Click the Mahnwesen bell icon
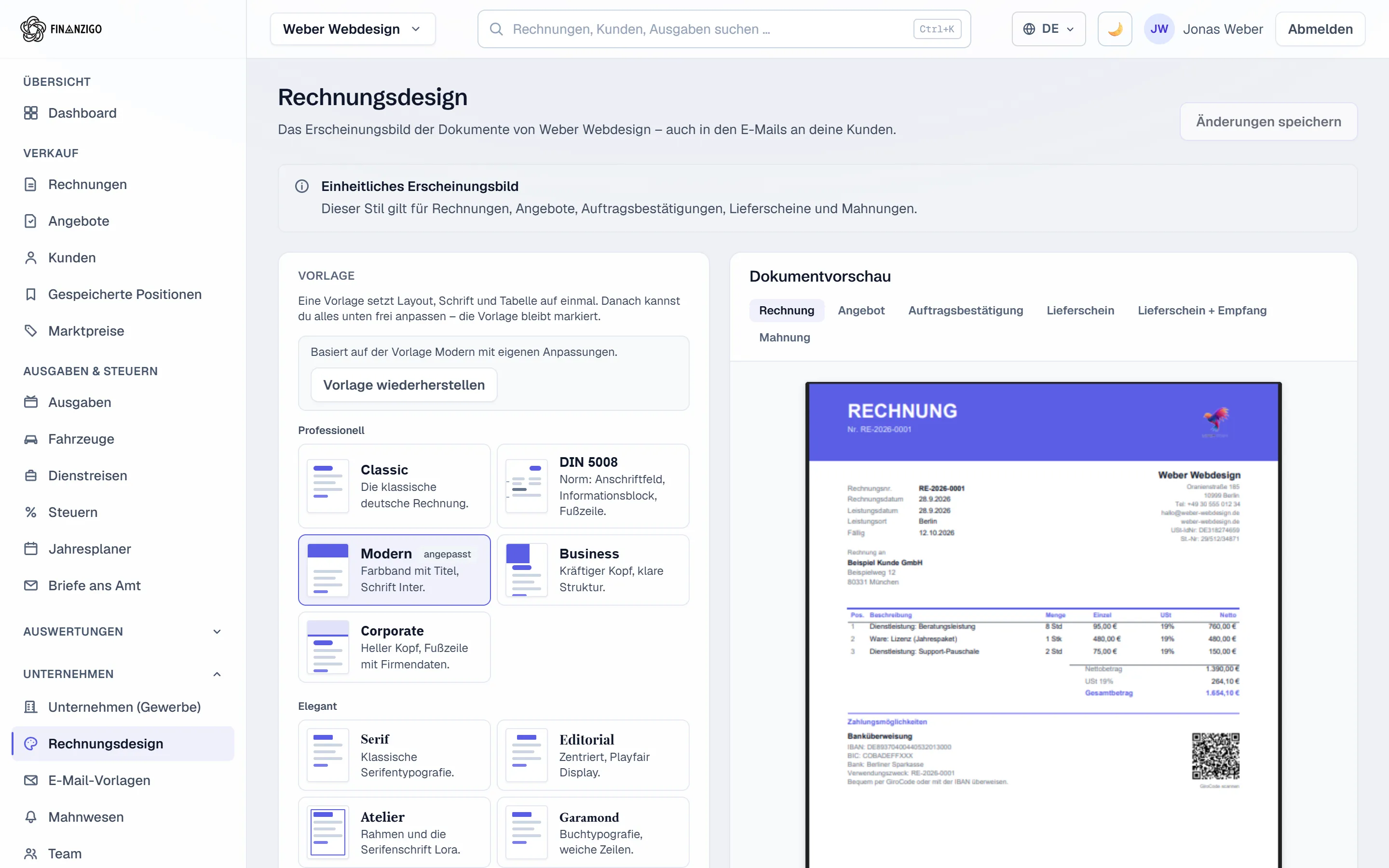Screen dimensions: 1389x868 31,817
